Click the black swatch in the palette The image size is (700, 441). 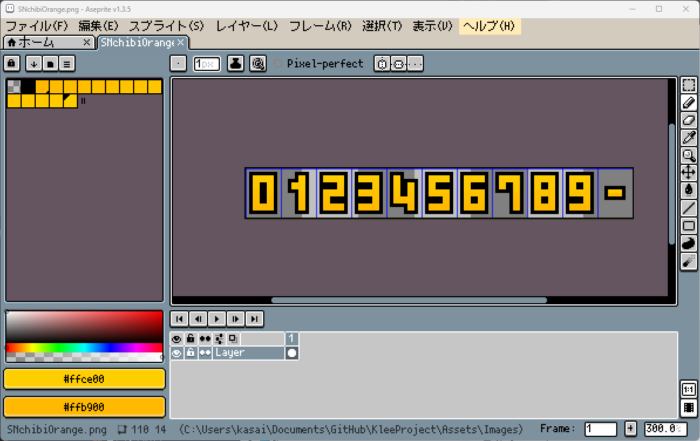coord(28,87)
